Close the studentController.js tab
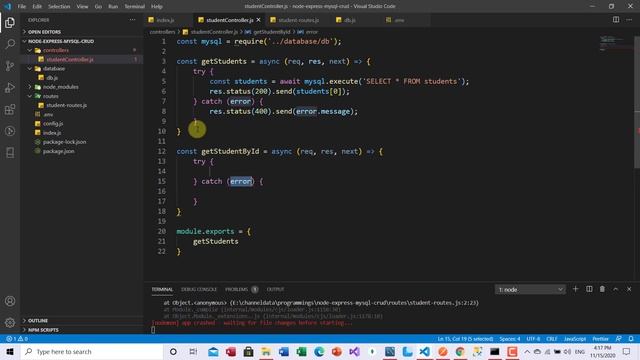Image resolution: width=640 pixels, height=360 pixels. [x=258, y=20]
